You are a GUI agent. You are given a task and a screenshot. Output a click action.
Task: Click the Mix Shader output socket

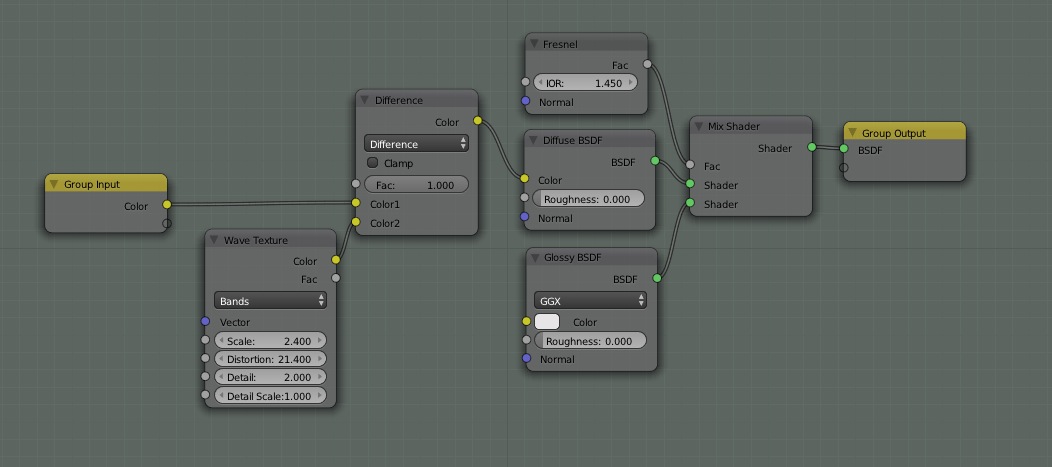[812, 147]
